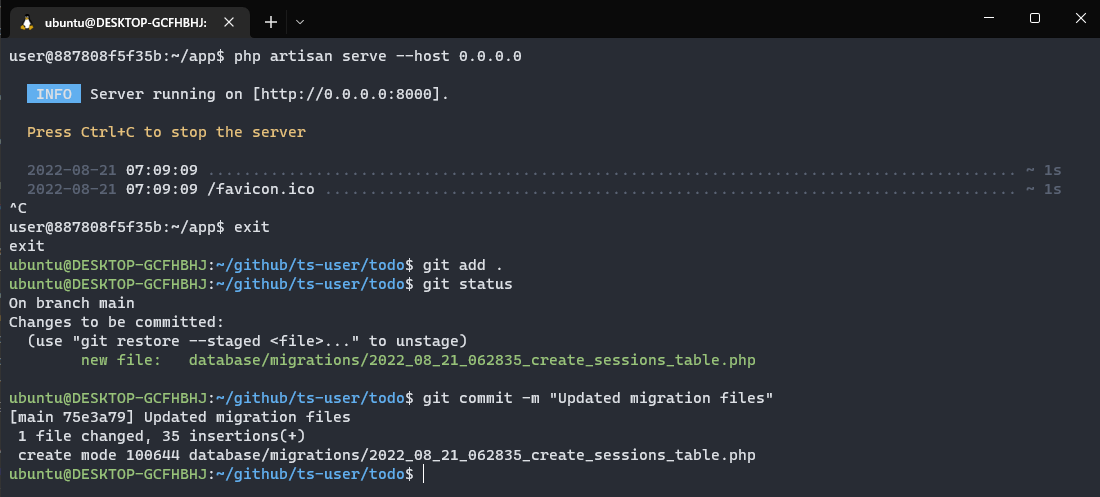Click the "git add ." command

click(462, 265)
